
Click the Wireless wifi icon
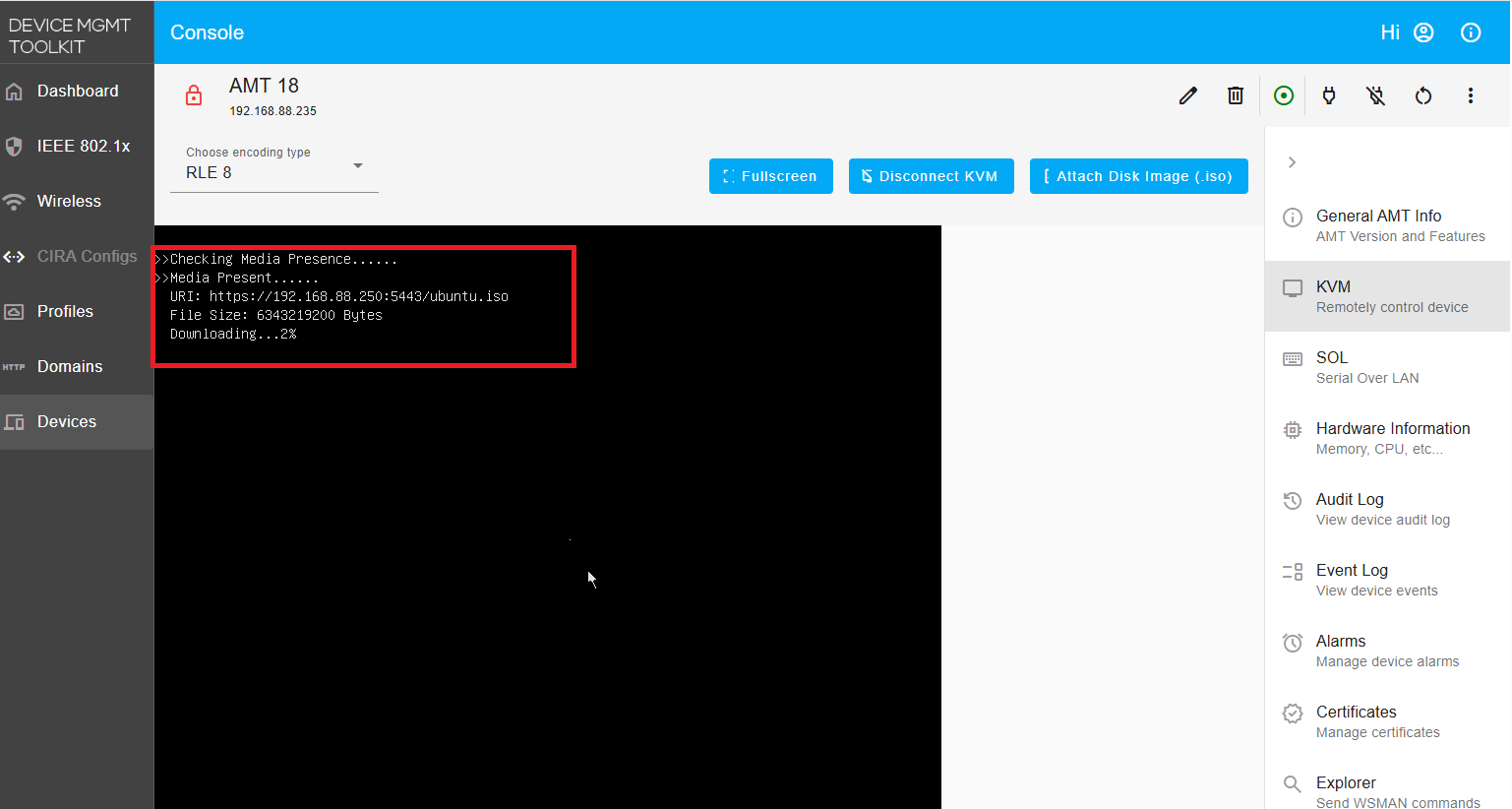(14, 202)
